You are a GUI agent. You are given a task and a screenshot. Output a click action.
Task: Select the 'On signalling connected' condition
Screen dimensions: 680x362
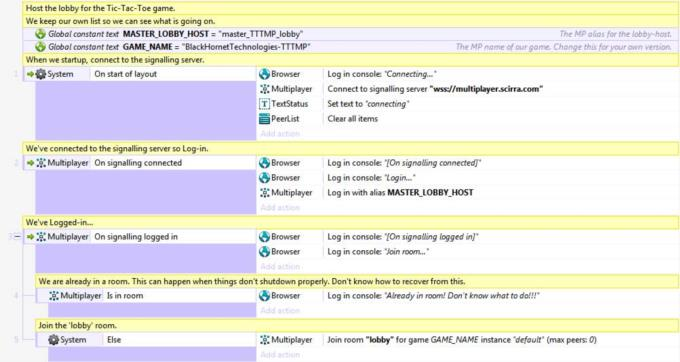(138, 163)
